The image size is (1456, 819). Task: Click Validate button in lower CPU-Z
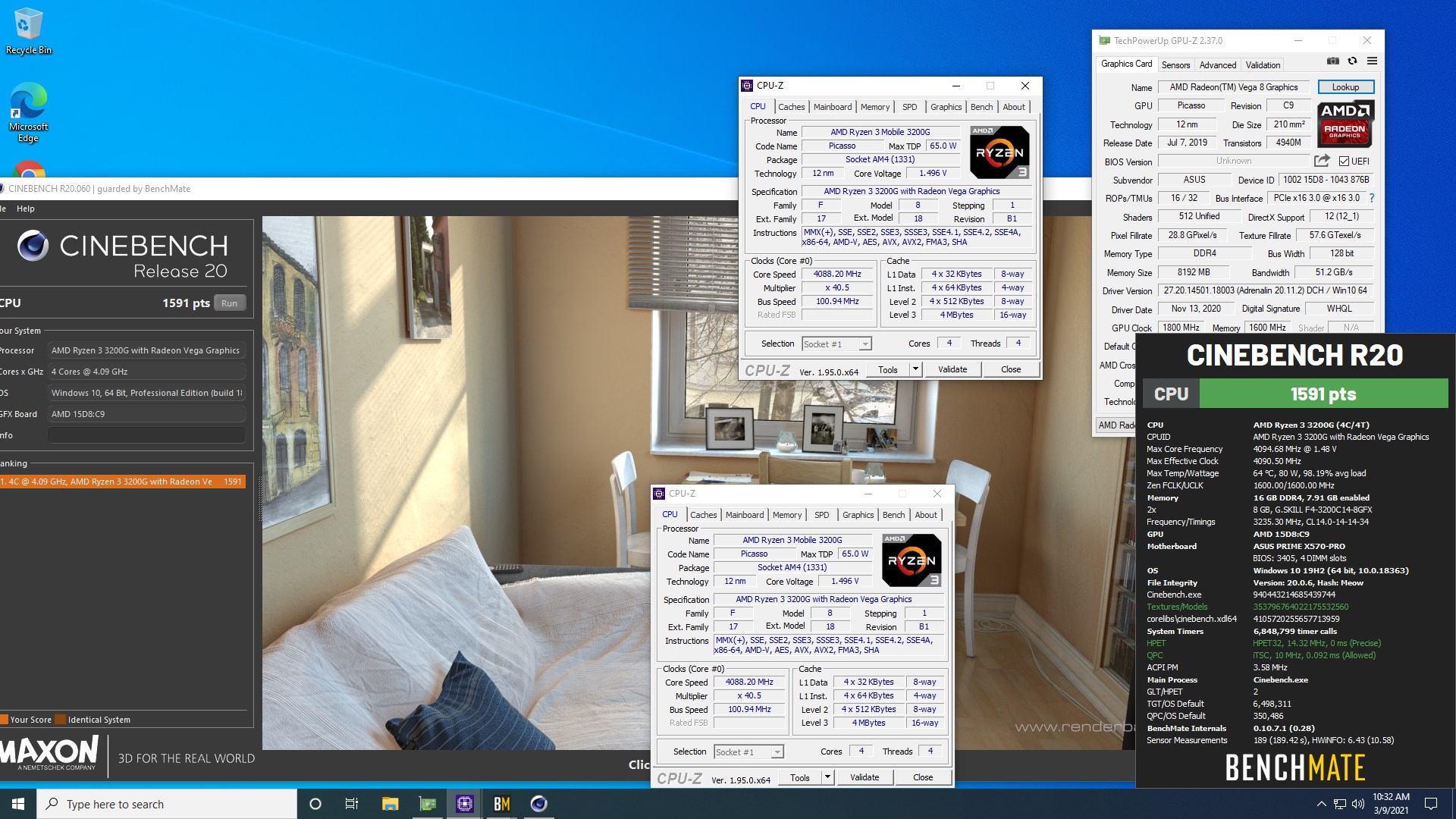864,777
